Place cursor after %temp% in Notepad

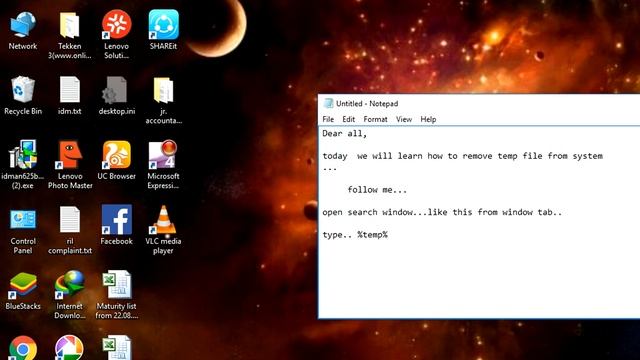(389, 235)
